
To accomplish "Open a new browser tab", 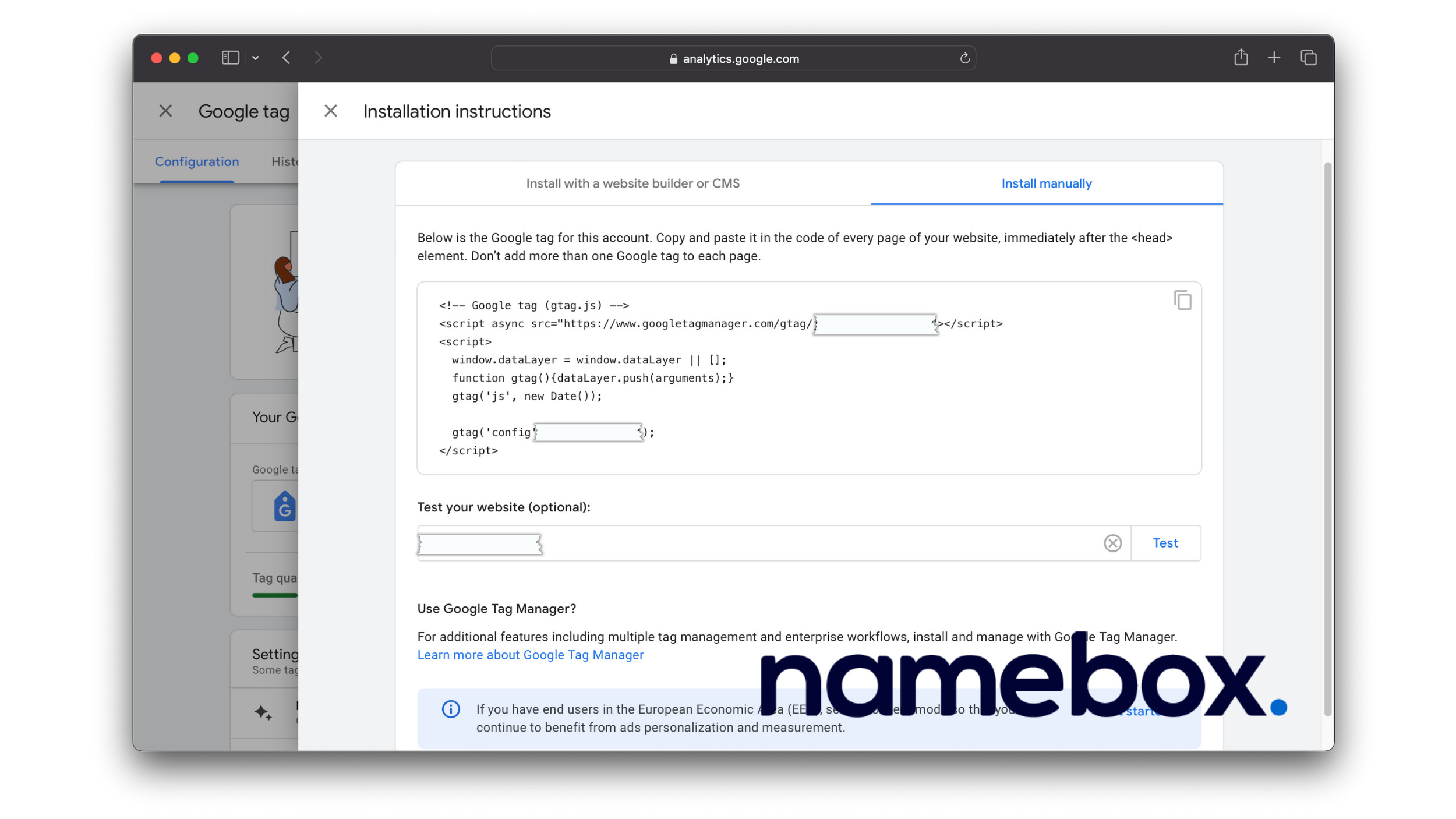I will (1274, 58).
